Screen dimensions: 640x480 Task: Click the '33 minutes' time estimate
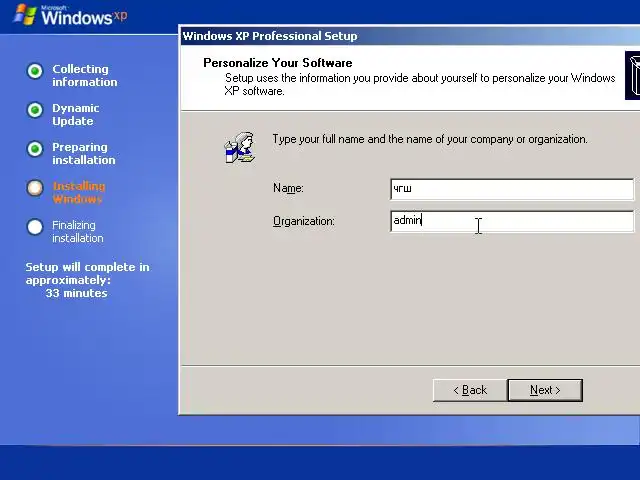(76, 293)
